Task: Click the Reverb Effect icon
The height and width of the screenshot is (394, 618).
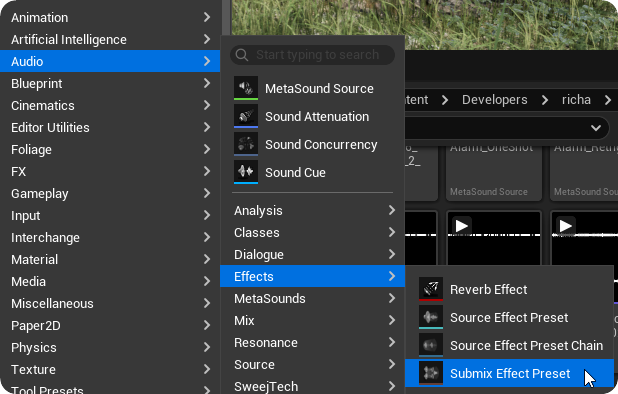Action: click(431, 289)
